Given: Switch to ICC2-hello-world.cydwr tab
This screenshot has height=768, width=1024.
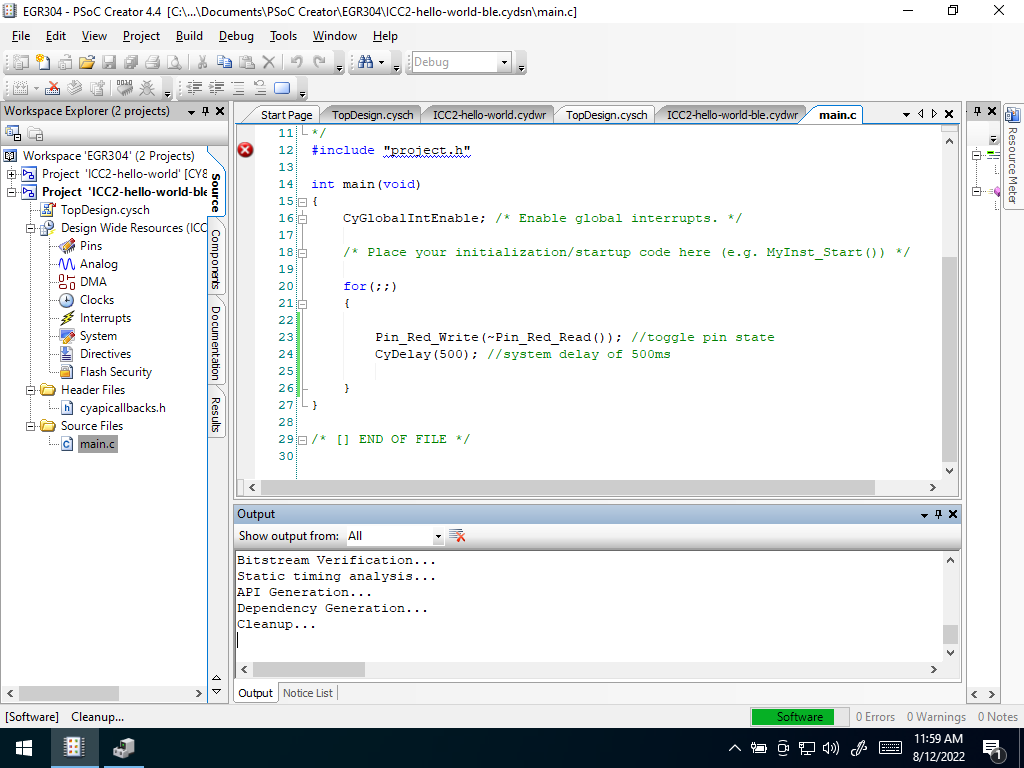Looking at the screenshot, I should coord(489,115).
